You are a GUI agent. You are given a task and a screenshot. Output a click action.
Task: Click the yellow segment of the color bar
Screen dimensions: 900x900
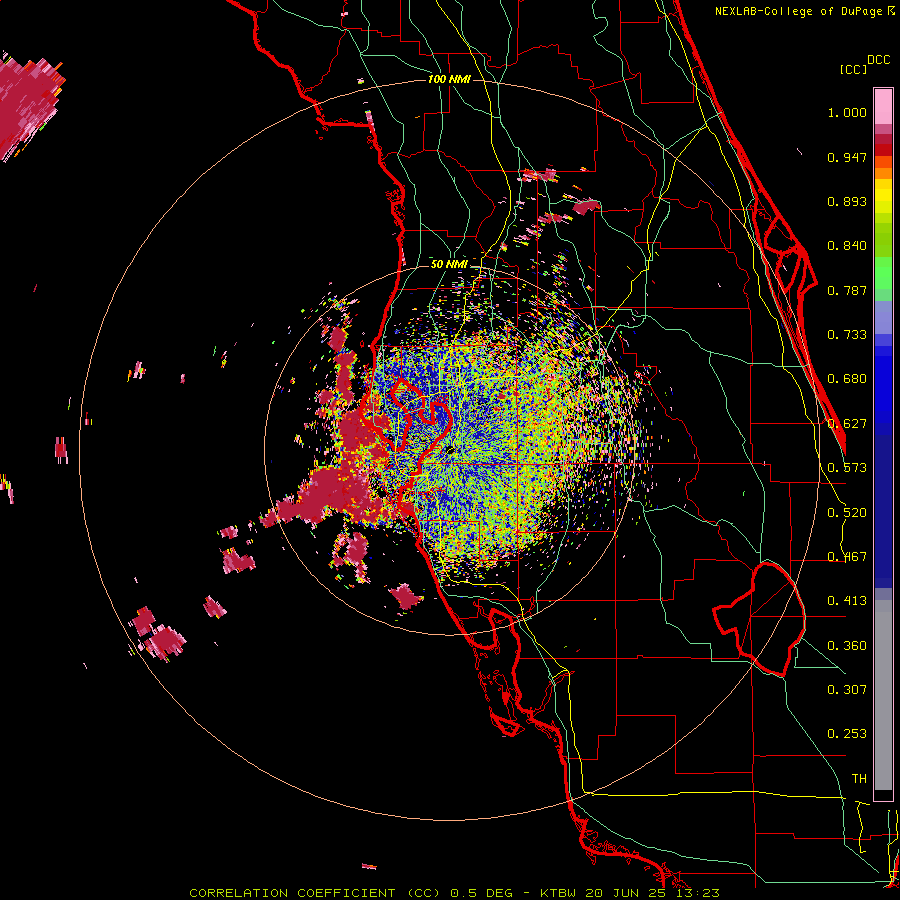(x=883, y=196)
